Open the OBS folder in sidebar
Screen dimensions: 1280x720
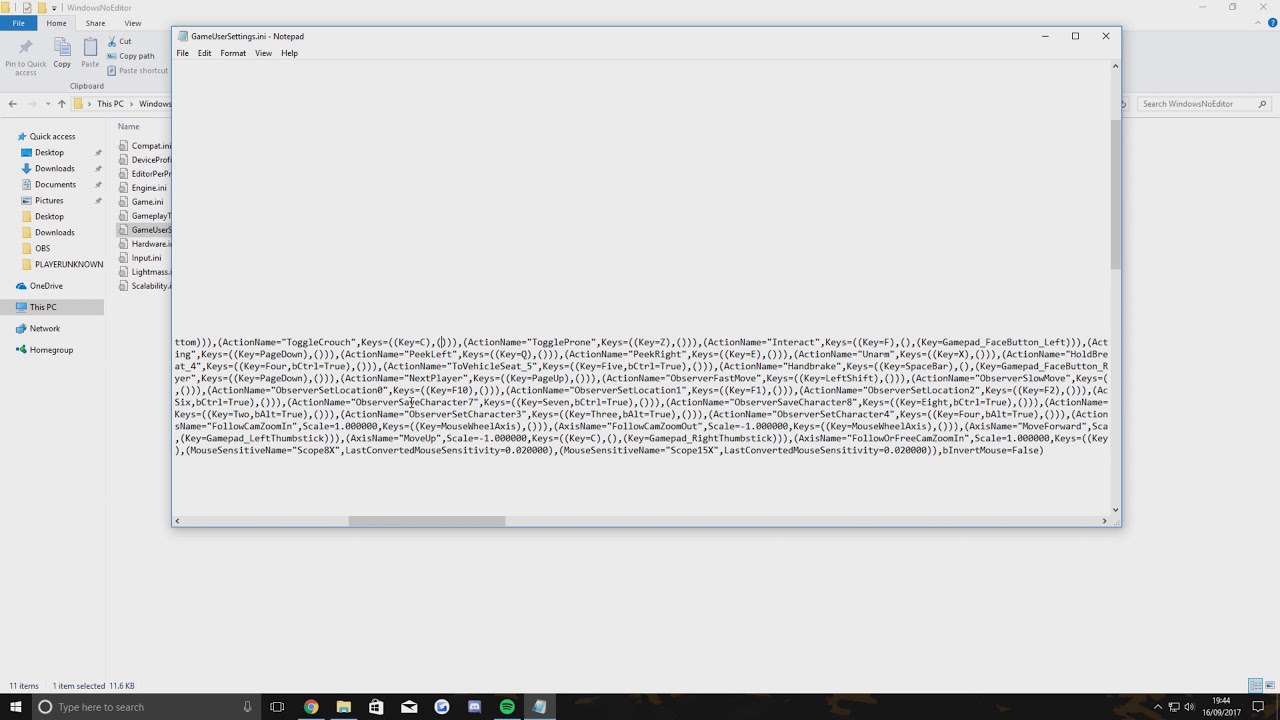[x=42, y=249]
